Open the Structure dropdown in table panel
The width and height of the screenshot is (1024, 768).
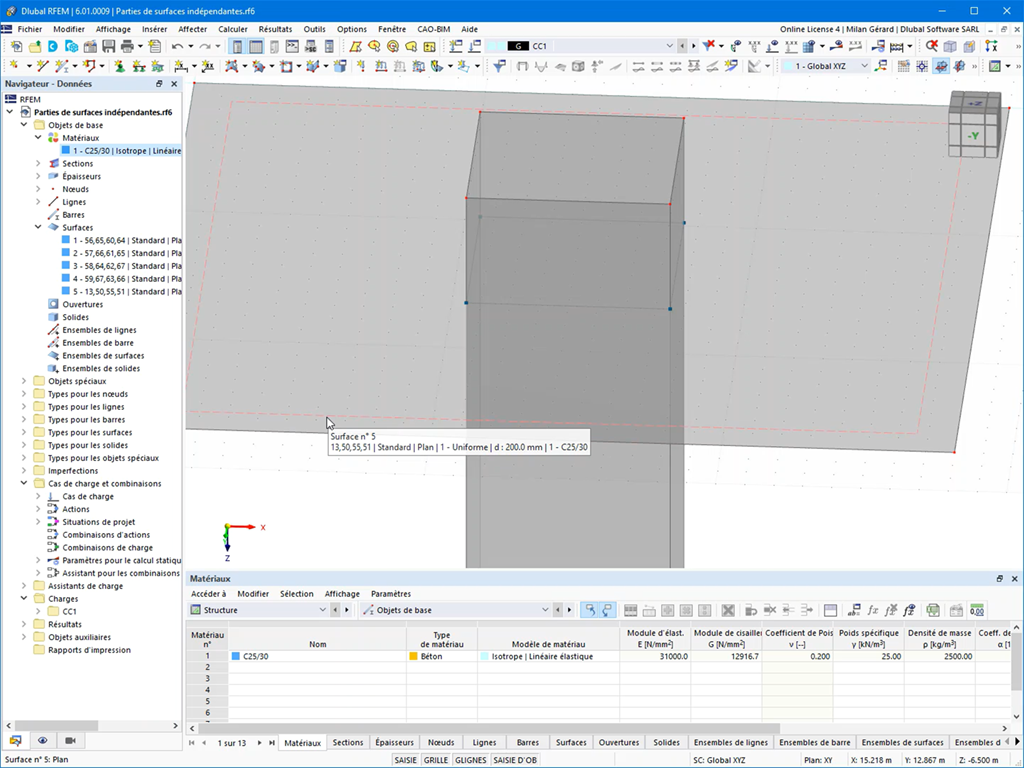pos(322,610)
